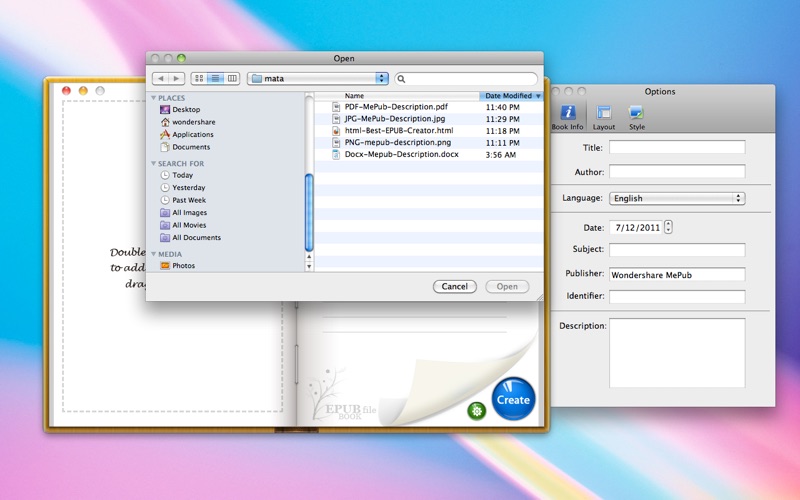
Task: Collapse the SEARCH FOR section
Action: click(154, 163)
